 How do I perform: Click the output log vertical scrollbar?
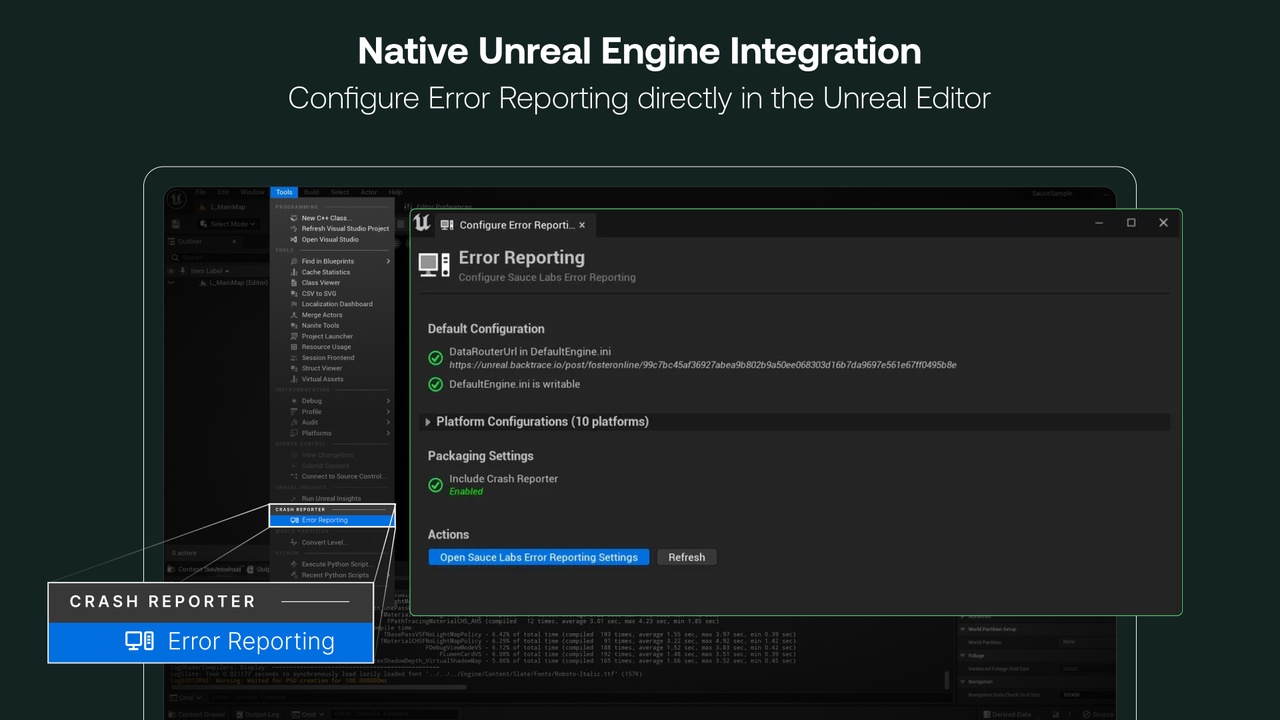coord(947,680)
